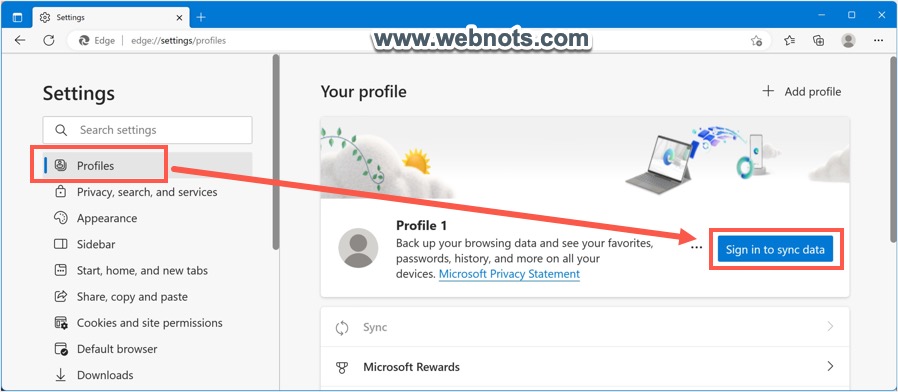Refresh the page with reload icon
This screenshot has height=392, width=898.
pos(49,40)
